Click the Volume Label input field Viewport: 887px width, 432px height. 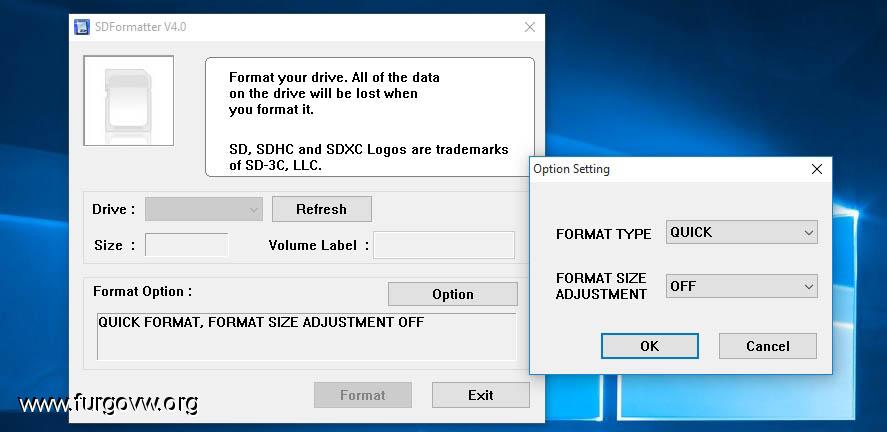444,245
